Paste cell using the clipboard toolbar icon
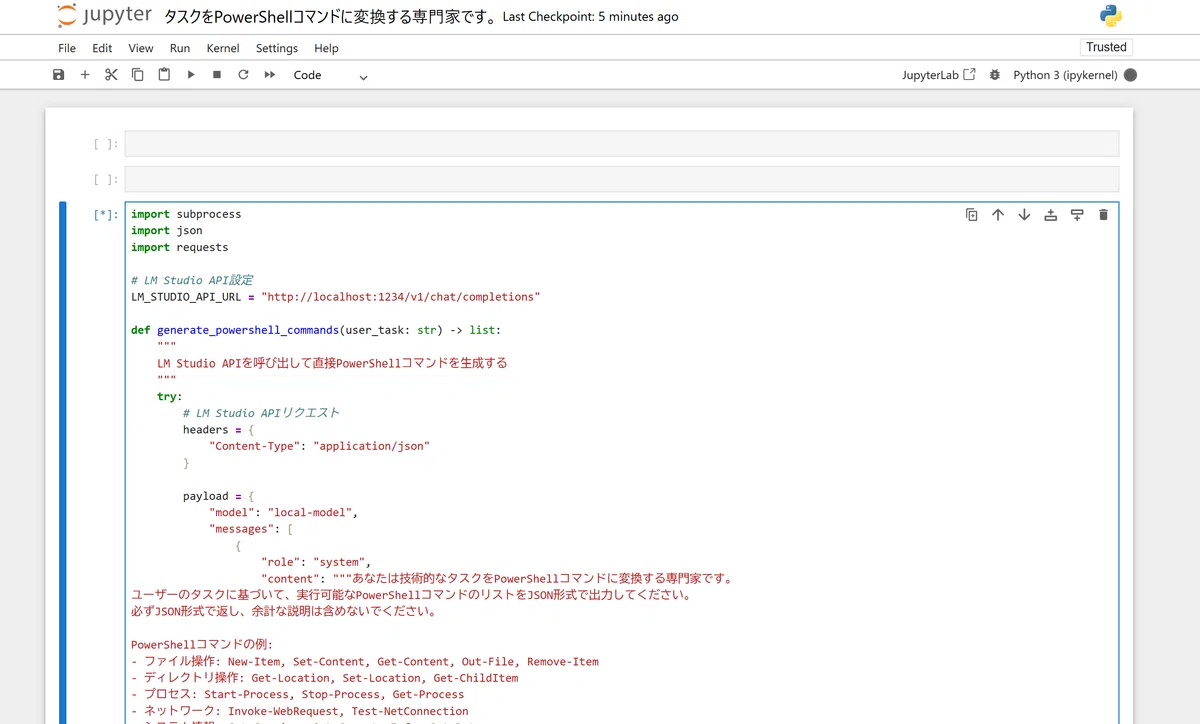The image size is (1200, 724). (x=164, y=75)
